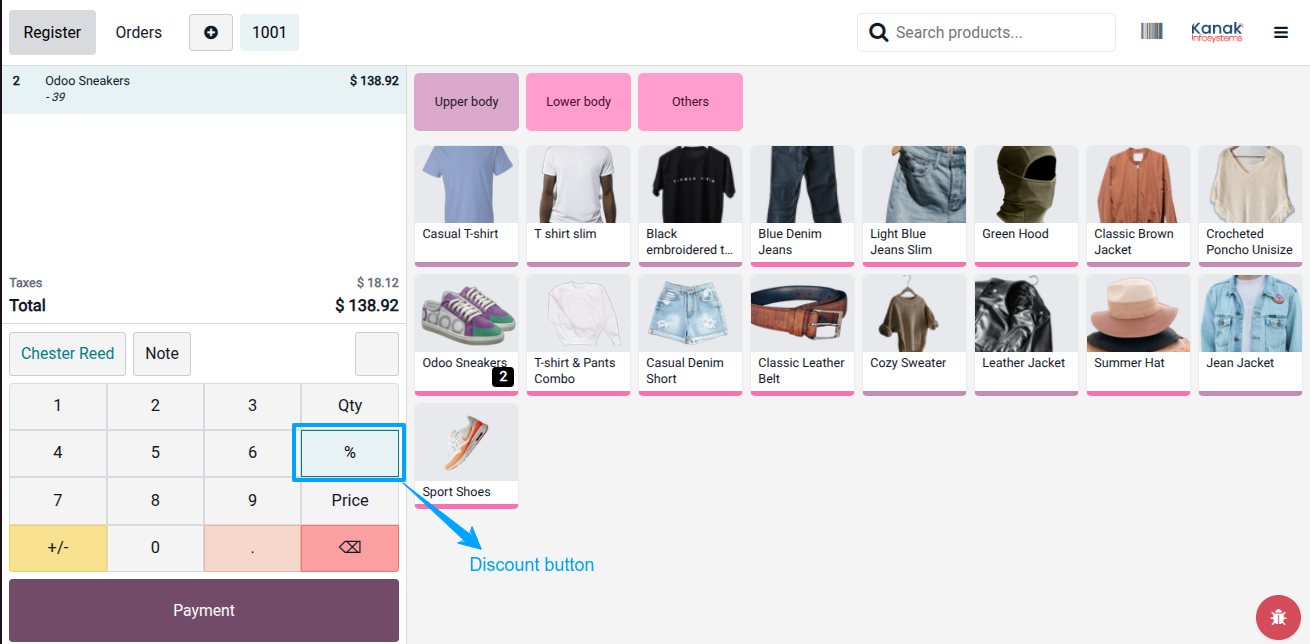
Task: Open the hamburger menu icon
Action: pyautogui.click(x=1281, y=32)
